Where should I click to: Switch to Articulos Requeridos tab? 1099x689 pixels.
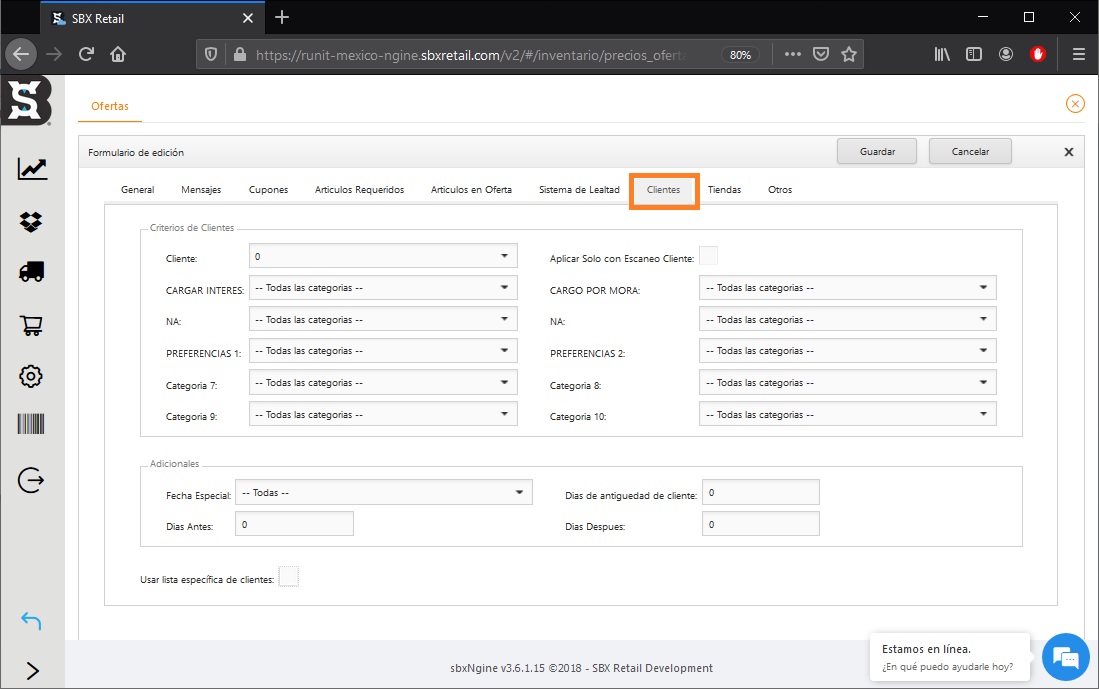360,189
